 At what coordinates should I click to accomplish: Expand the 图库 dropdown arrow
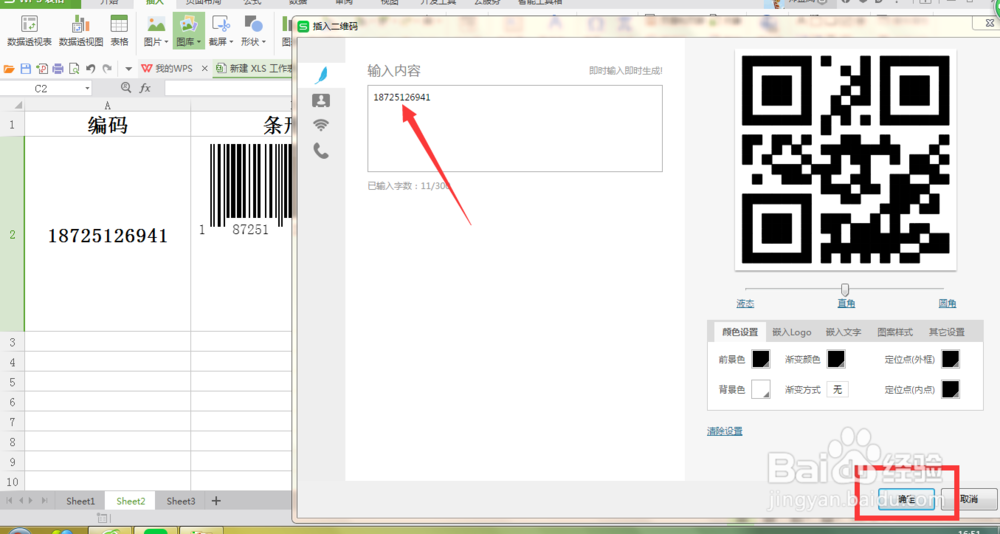[x=199, y=42]
